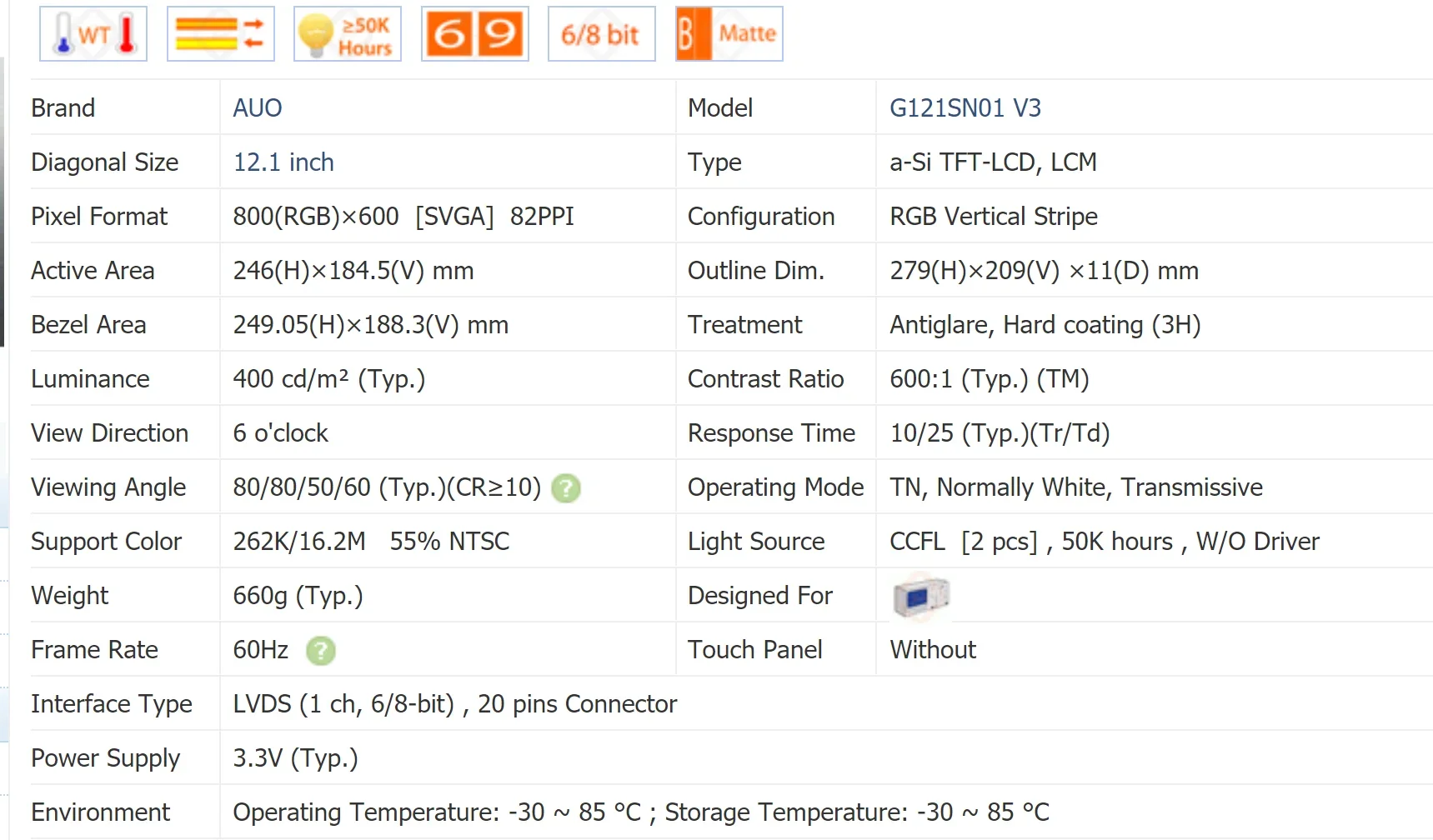Select the 10/25 (Typ.)(Tr/Td) response time
This screenshot has height=840, width=1433.
point(1000,433)
